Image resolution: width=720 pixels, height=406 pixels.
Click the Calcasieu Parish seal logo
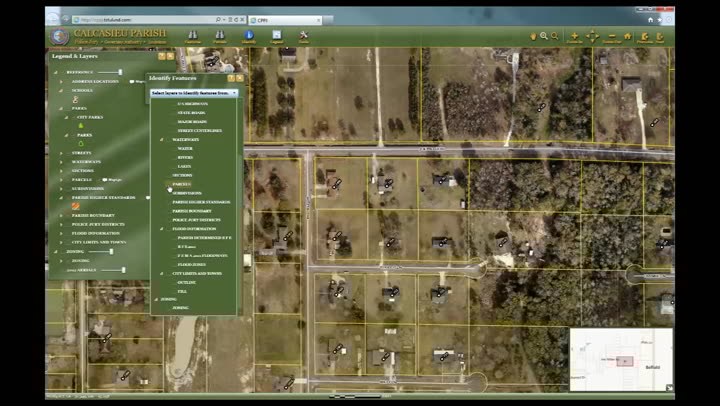[60, 36]
